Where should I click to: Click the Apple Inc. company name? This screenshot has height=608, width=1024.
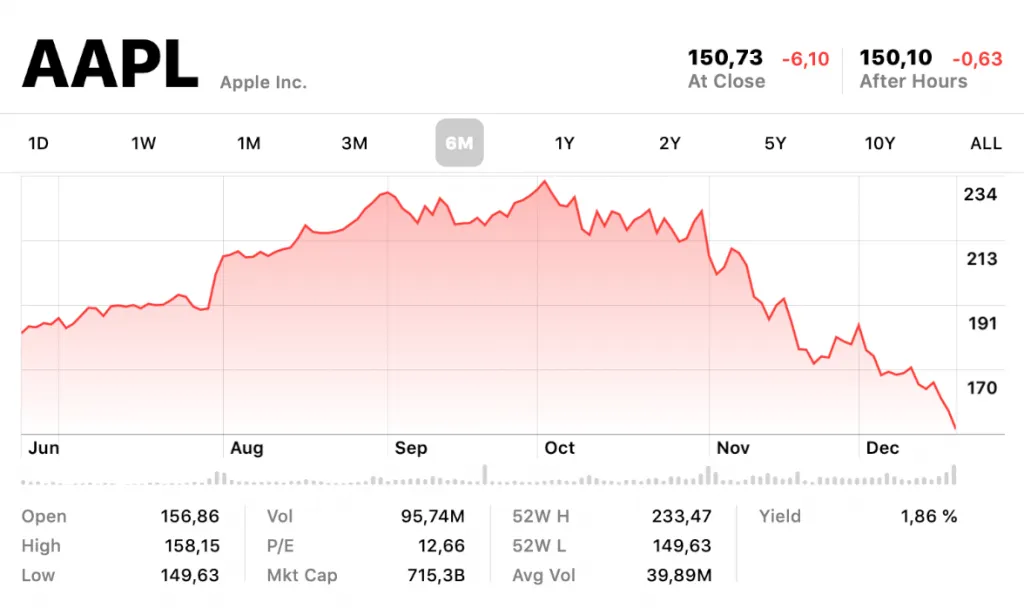point(263,82)
